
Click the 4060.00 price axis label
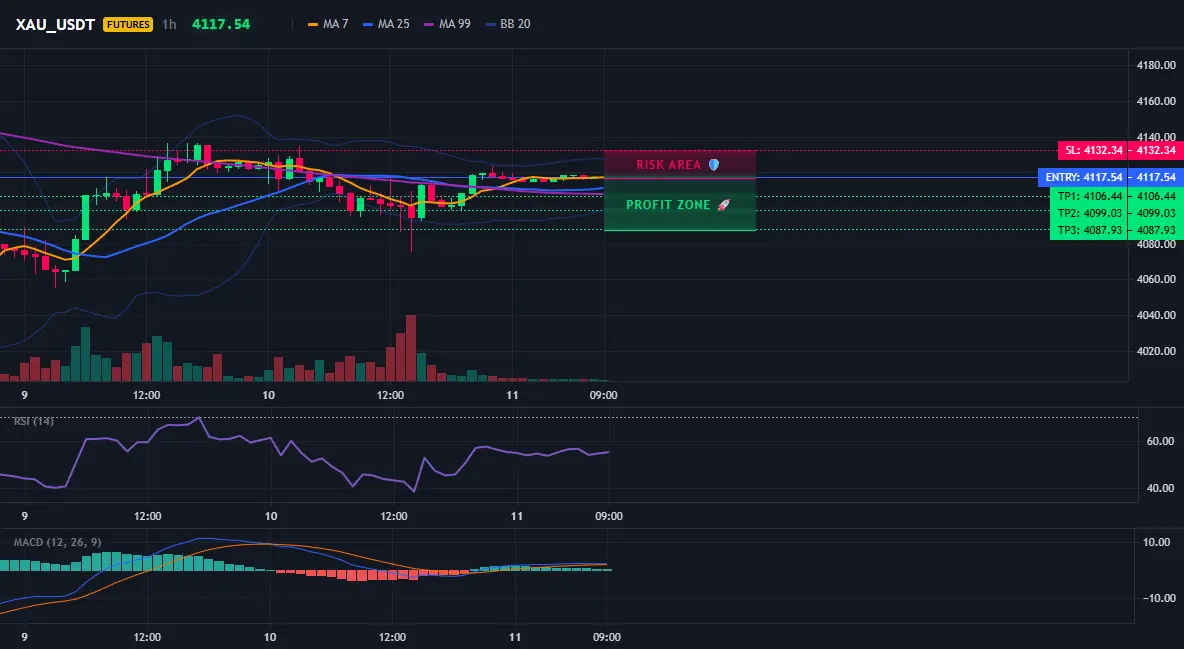click(x=1156, y=280)
